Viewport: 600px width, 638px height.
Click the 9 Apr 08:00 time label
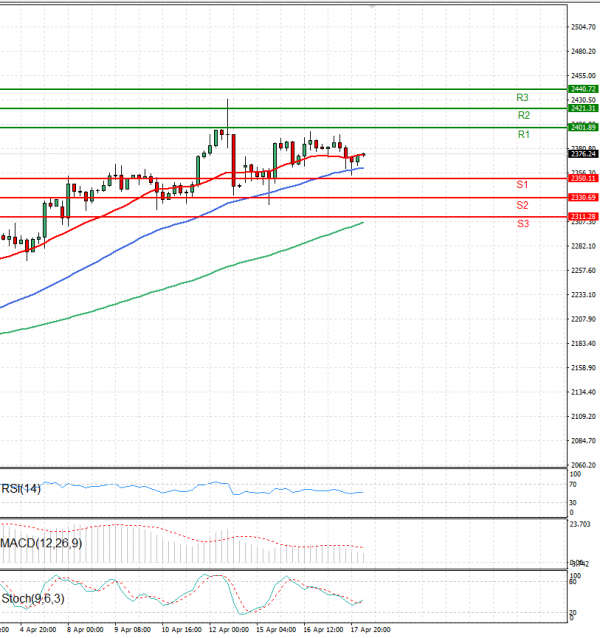[133, 630]
